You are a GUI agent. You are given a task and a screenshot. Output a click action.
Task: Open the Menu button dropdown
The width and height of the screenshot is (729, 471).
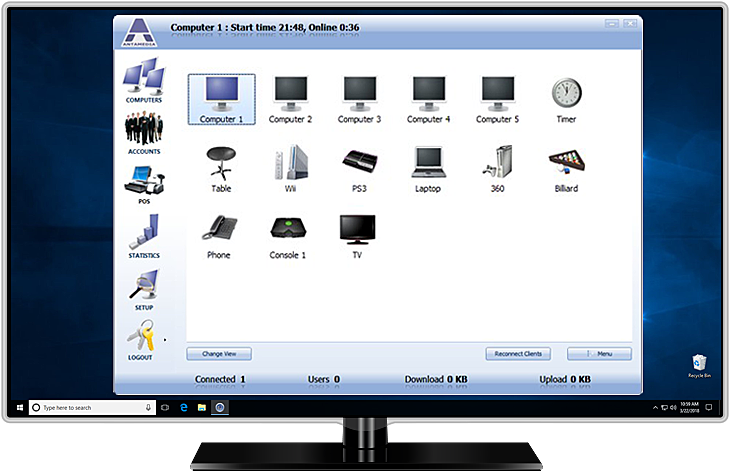[x=599, y=354]
